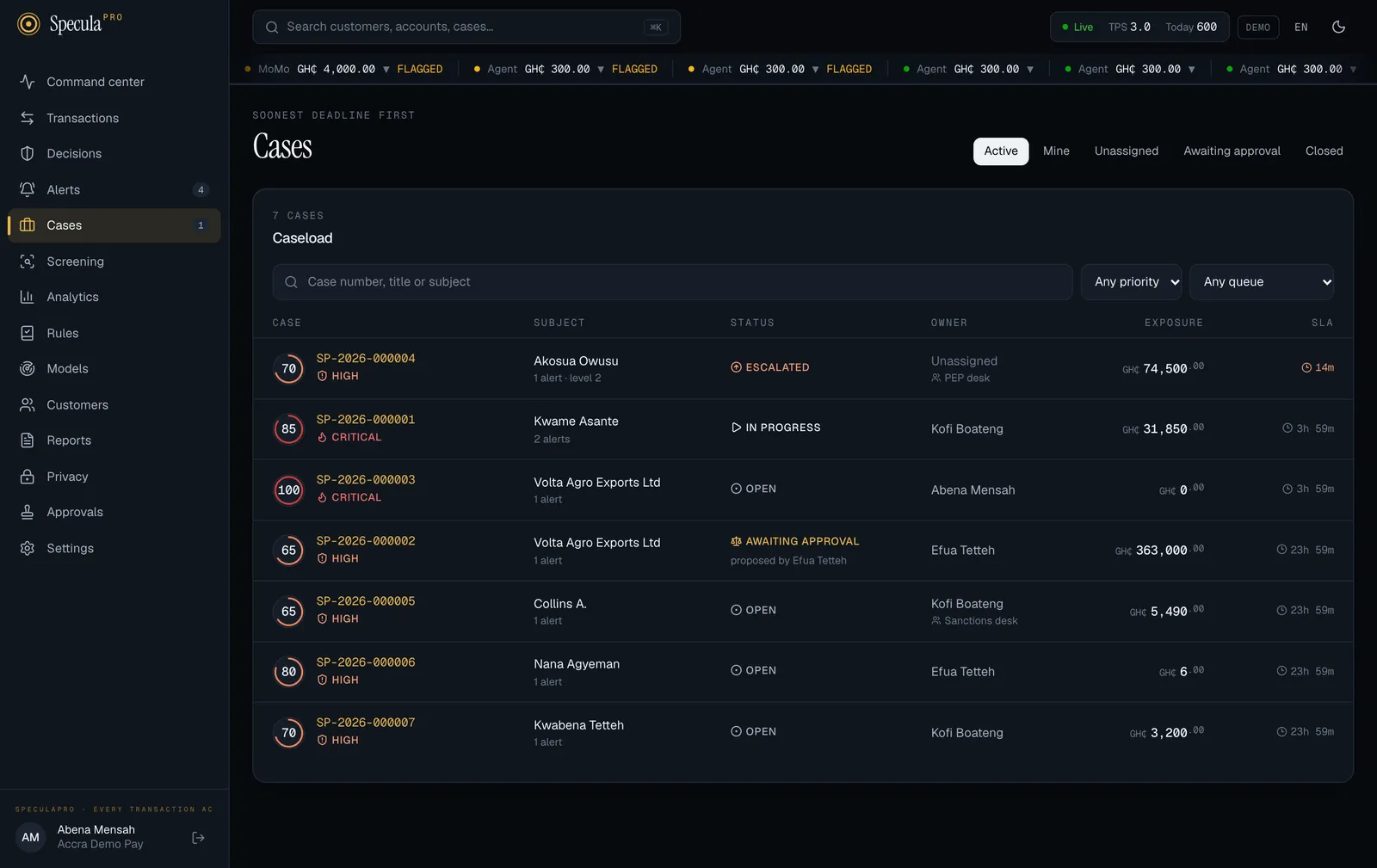Viewport: 1377px width, 868px height.
Task: Toggle dark mode moon icon
Action: click(x=1338, y=27)
